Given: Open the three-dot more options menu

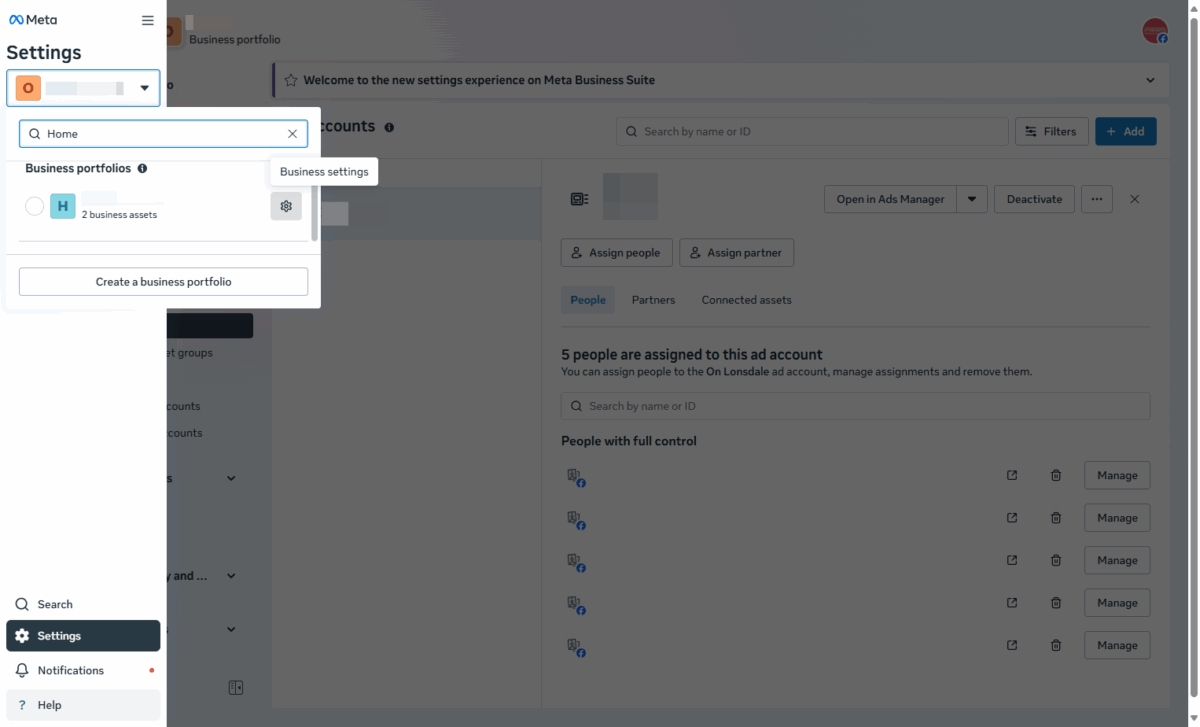Looking at the screenshot, I should pos(1096,199).
